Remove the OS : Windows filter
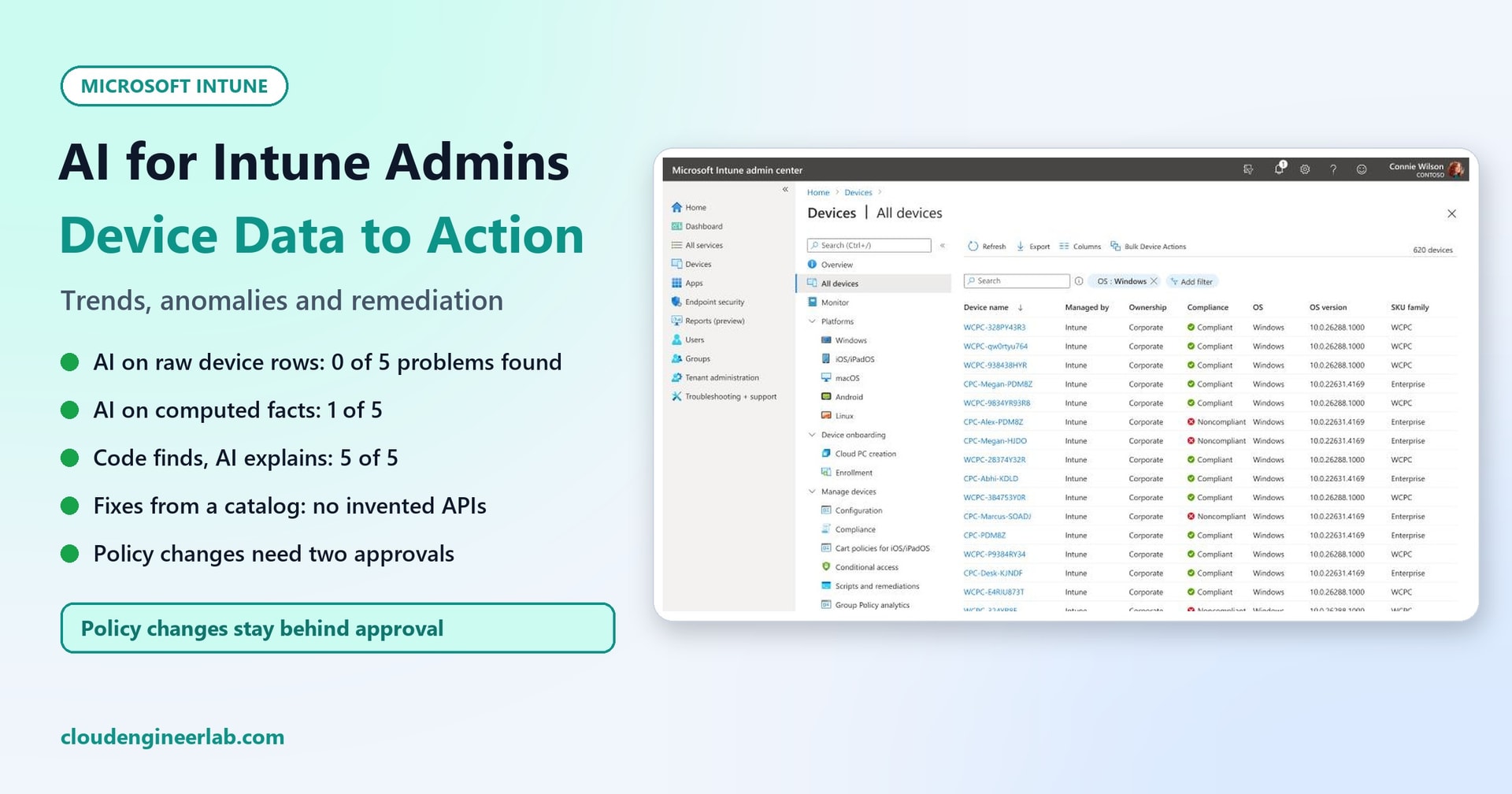The image size is (1512, 794). click(x=1154, y=281)
